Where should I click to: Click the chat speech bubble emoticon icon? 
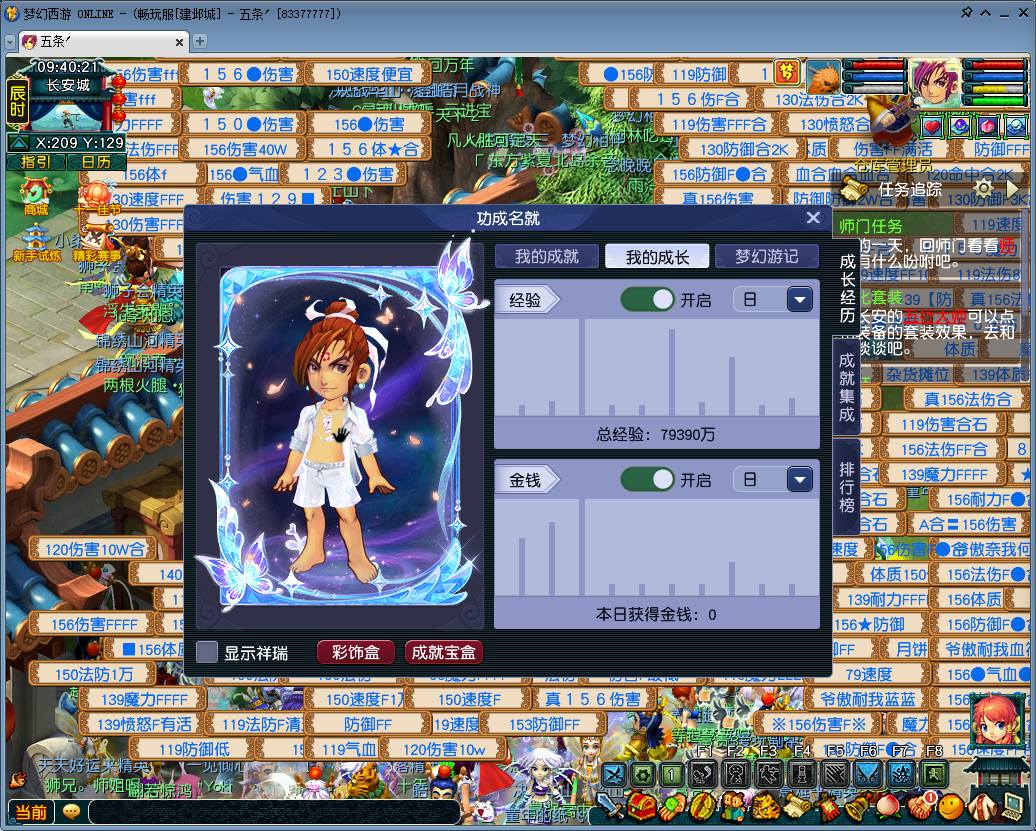coord(71,812)
